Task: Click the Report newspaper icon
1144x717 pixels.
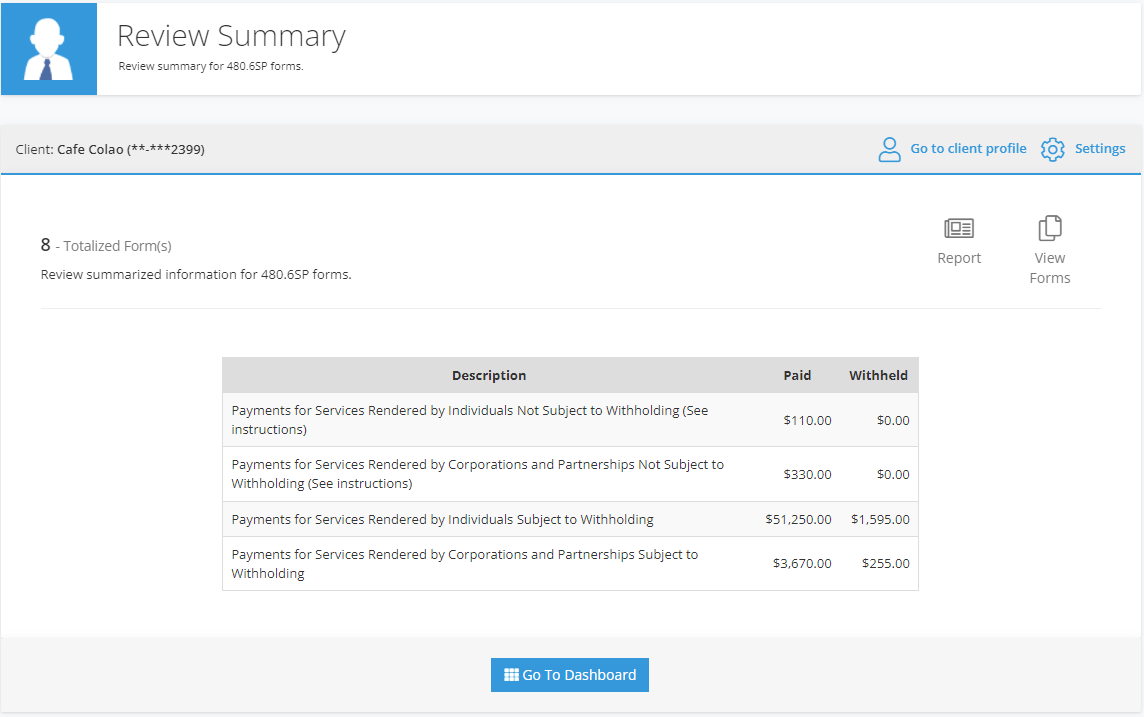Action: pos(959,228)
